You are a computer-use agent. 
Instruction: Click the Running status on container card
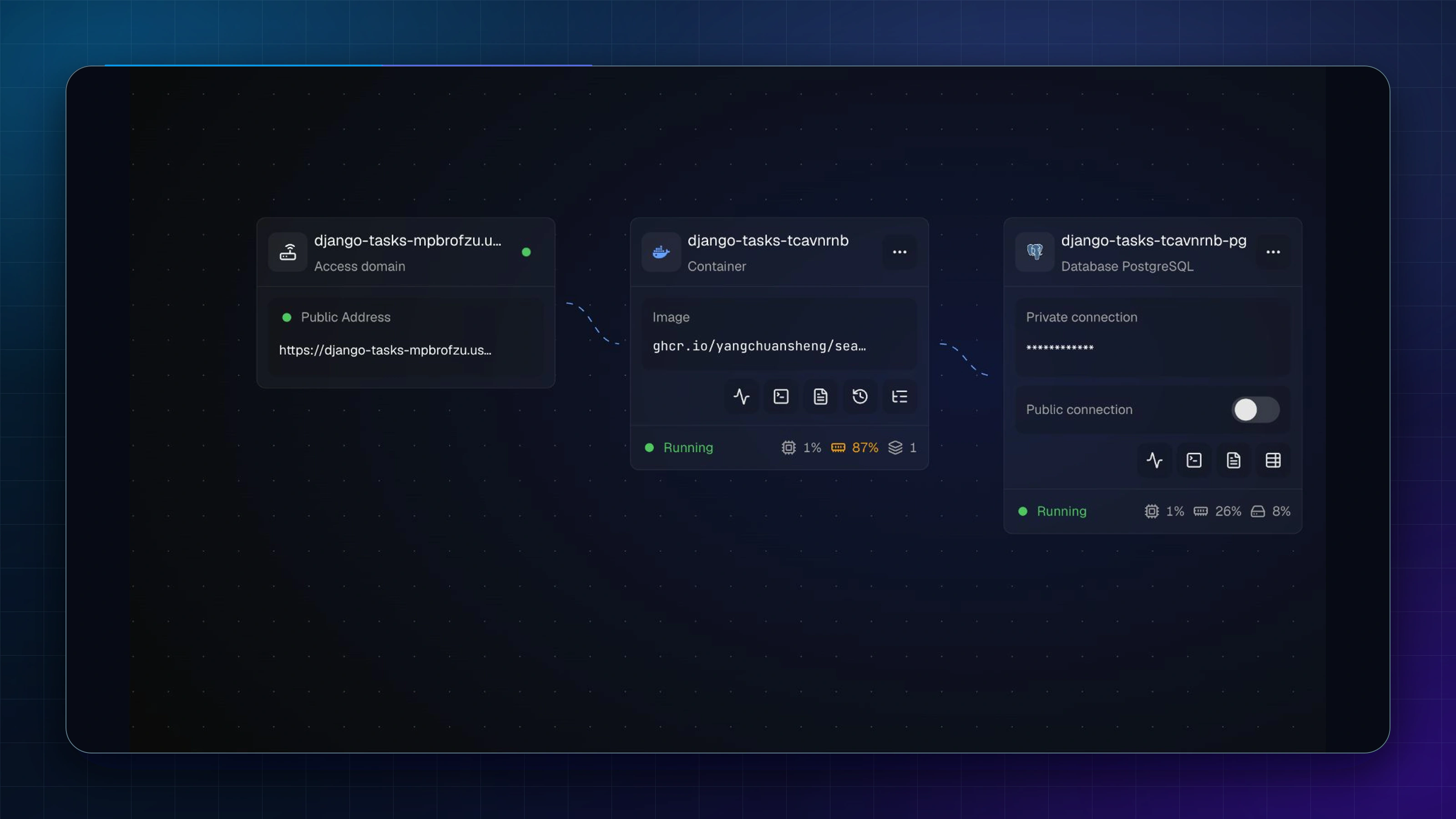pyautogui.click(x=688, y=448)
